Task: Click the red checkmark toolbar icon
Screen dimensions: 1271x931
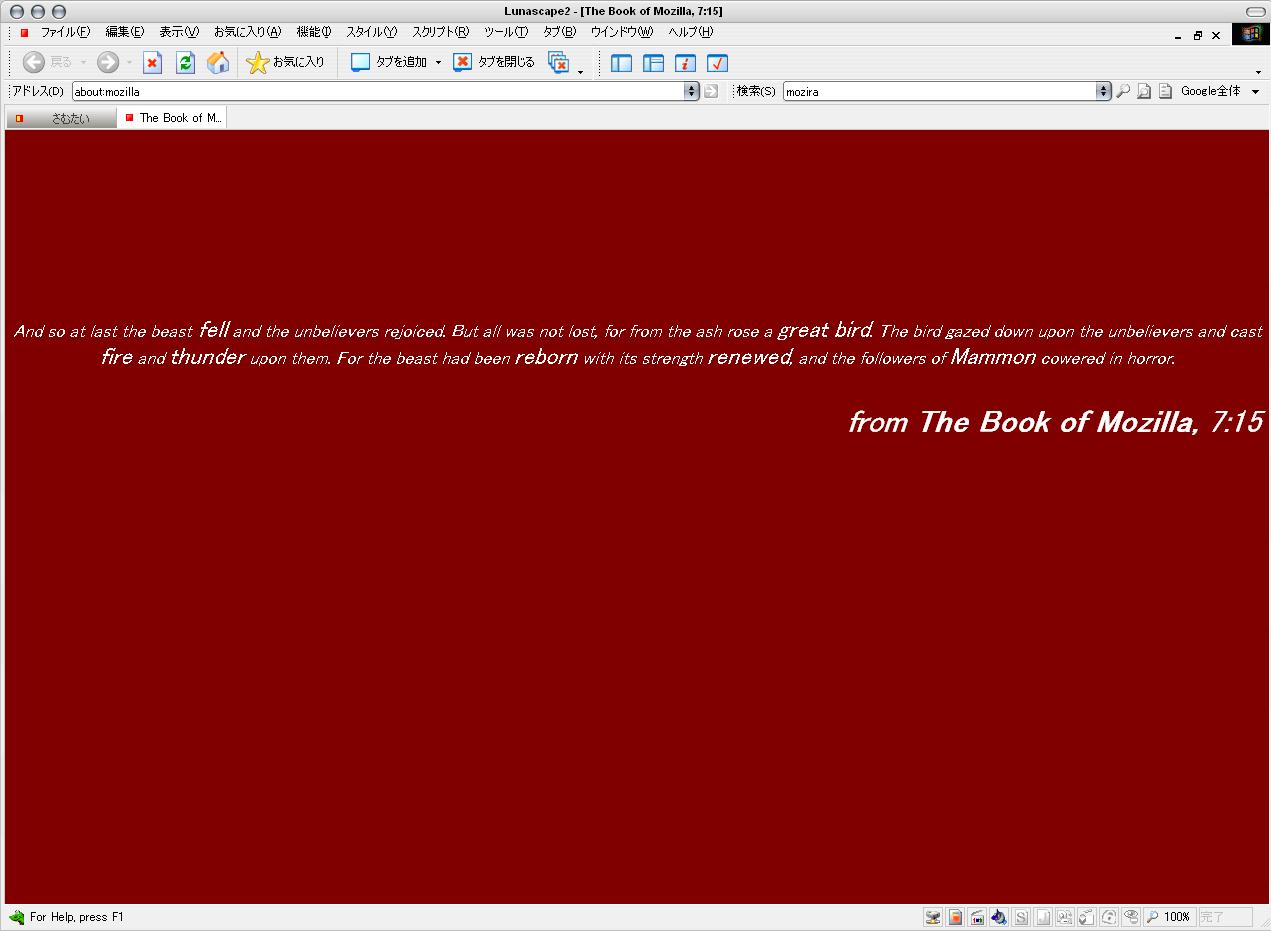Action: tap(717, 63)
